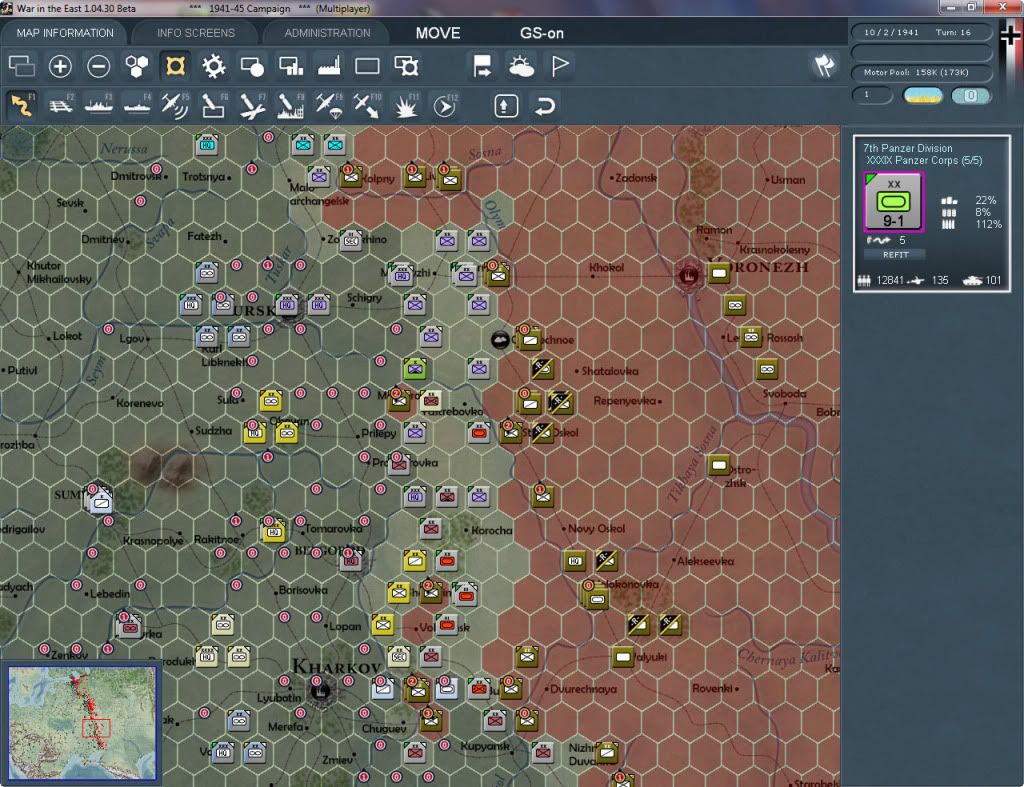Click the GS-on ground support label
The height and width of the screenshot is (787, 1024).
click(541, 33)
